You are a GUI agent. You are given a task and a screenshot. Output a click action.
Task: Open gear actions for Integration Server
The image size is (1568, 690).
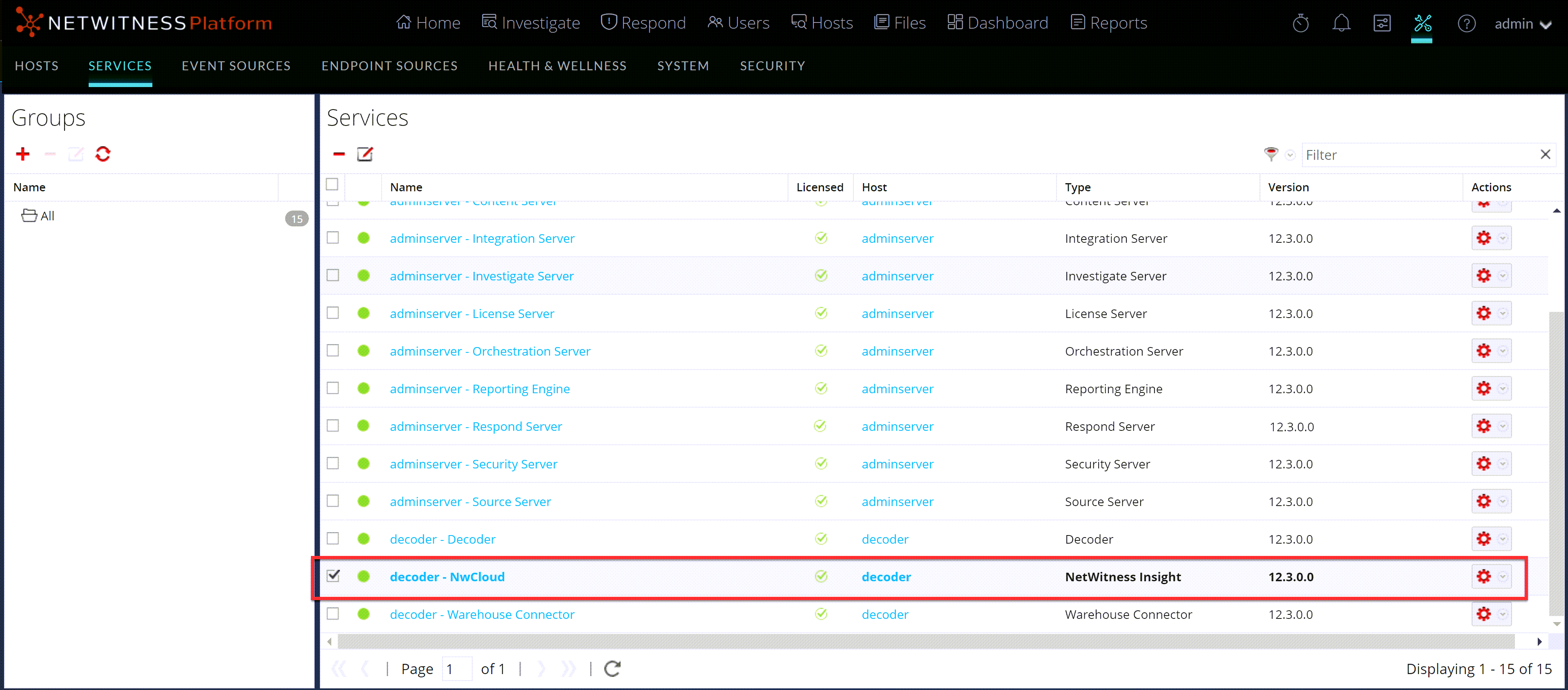point(1483,238)
